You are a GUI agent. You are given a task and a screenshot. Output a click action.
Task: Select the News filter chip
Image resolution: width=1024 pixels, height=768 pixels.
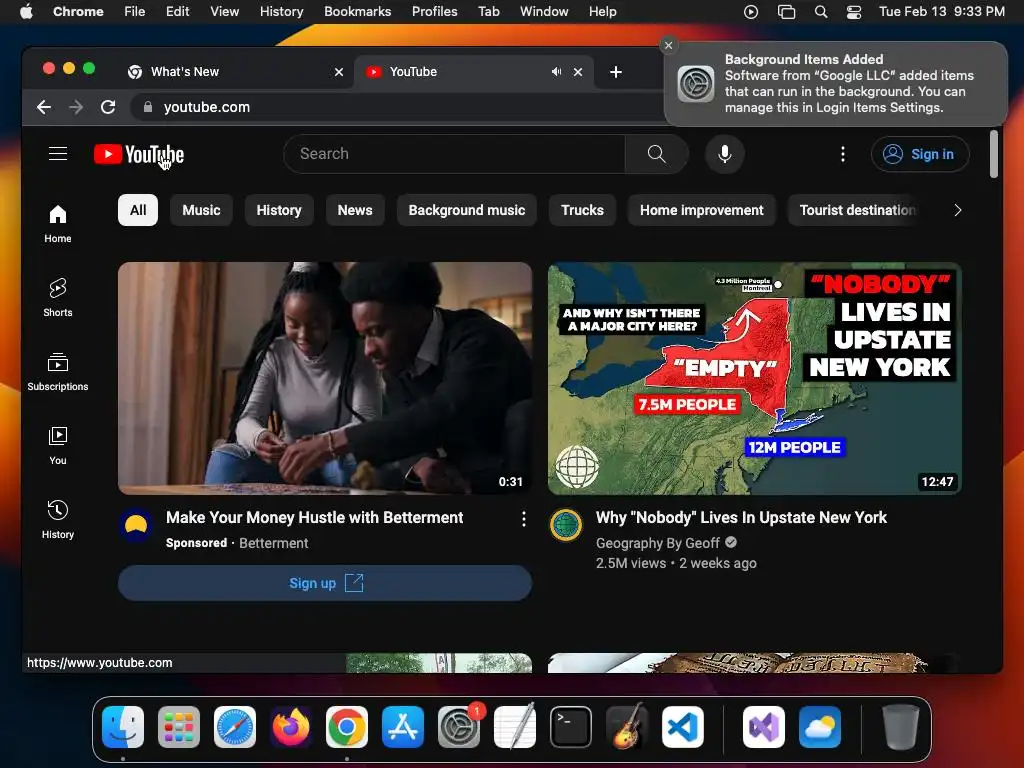click(355, 210)
